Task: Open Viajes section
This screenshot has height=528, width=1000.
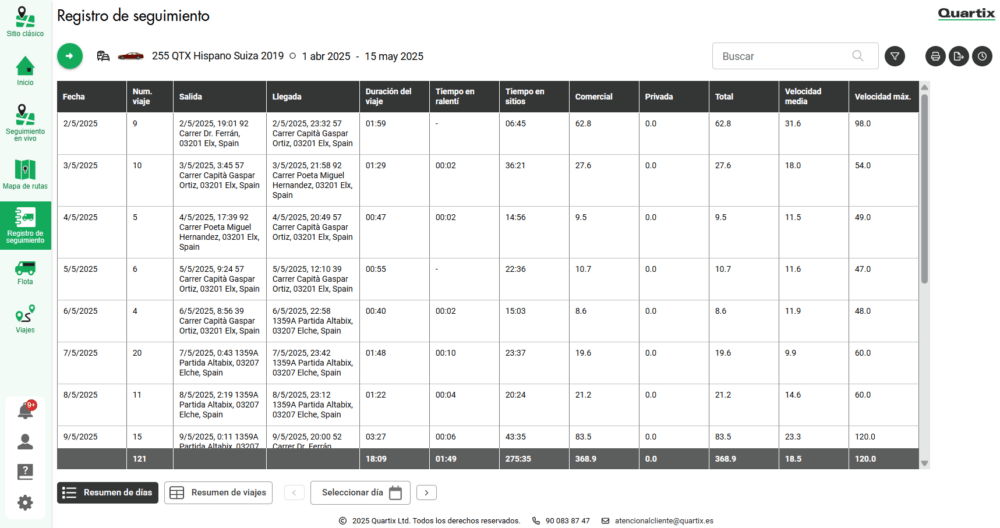Action: pyautogui.click(x=25, y=319)
